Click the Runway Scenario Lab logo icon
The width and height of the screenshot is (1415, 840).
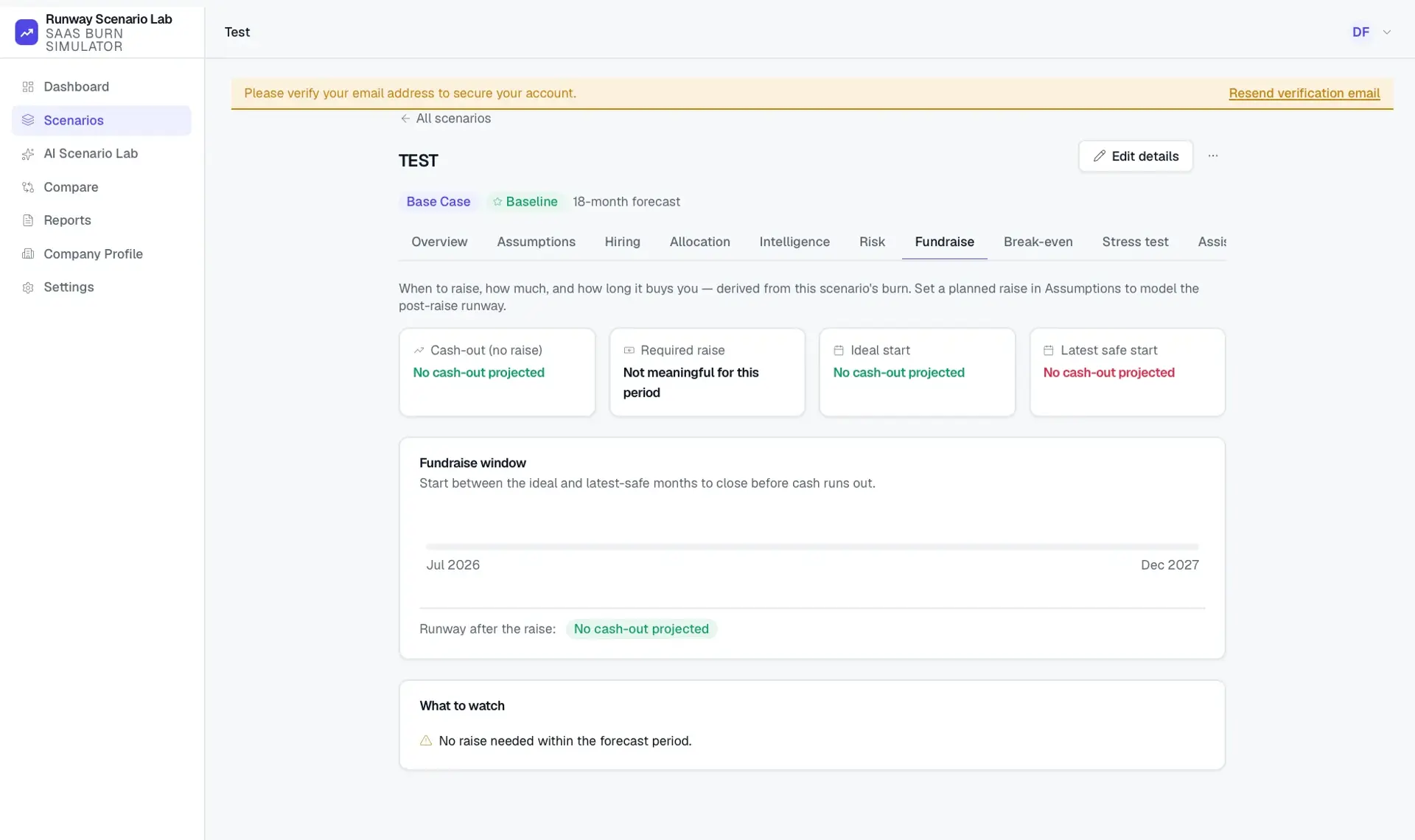click(x=27, y=32)
